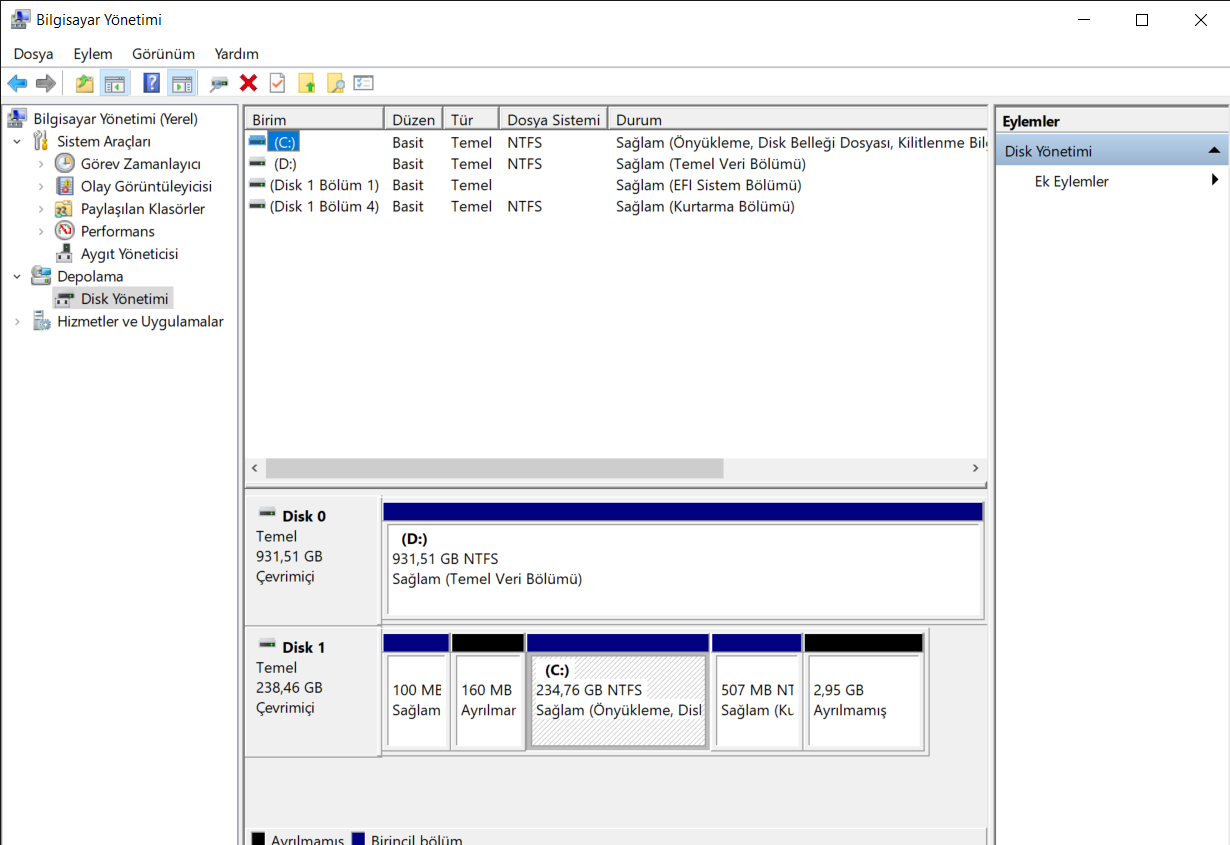Expand the Paylaşılan Klasörler node

pos(41,208)
